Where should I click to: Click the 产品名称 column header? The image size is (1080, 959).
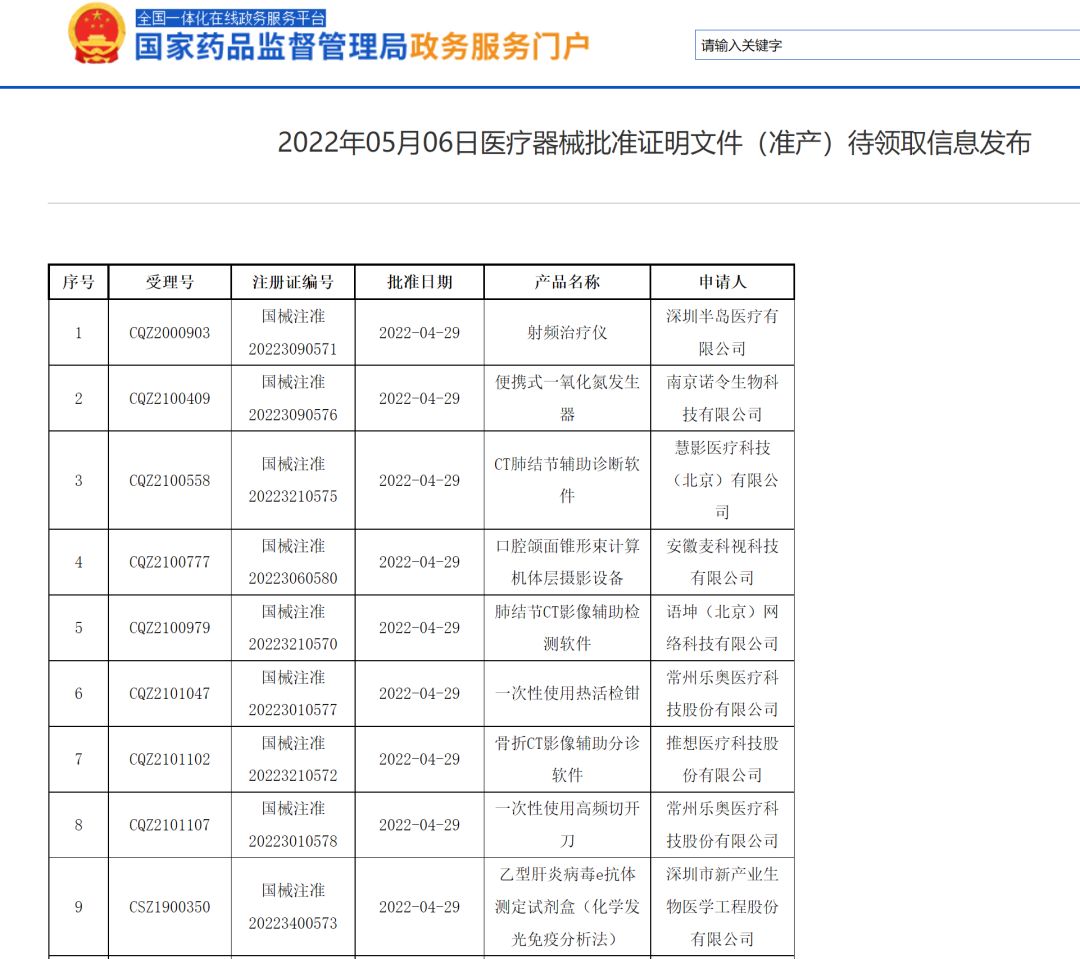point(567,282)
